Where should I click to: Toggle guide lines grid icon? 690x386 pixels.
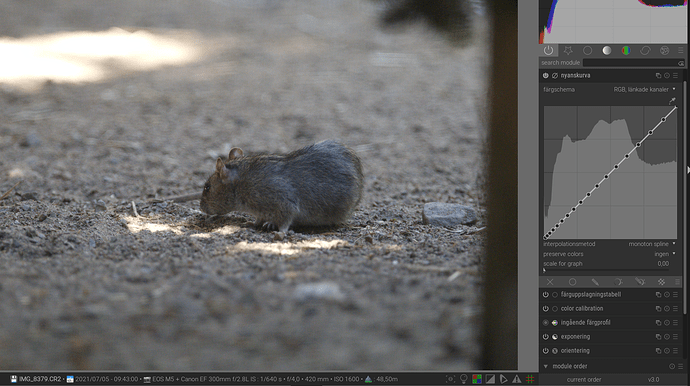(x=530, y=379)
